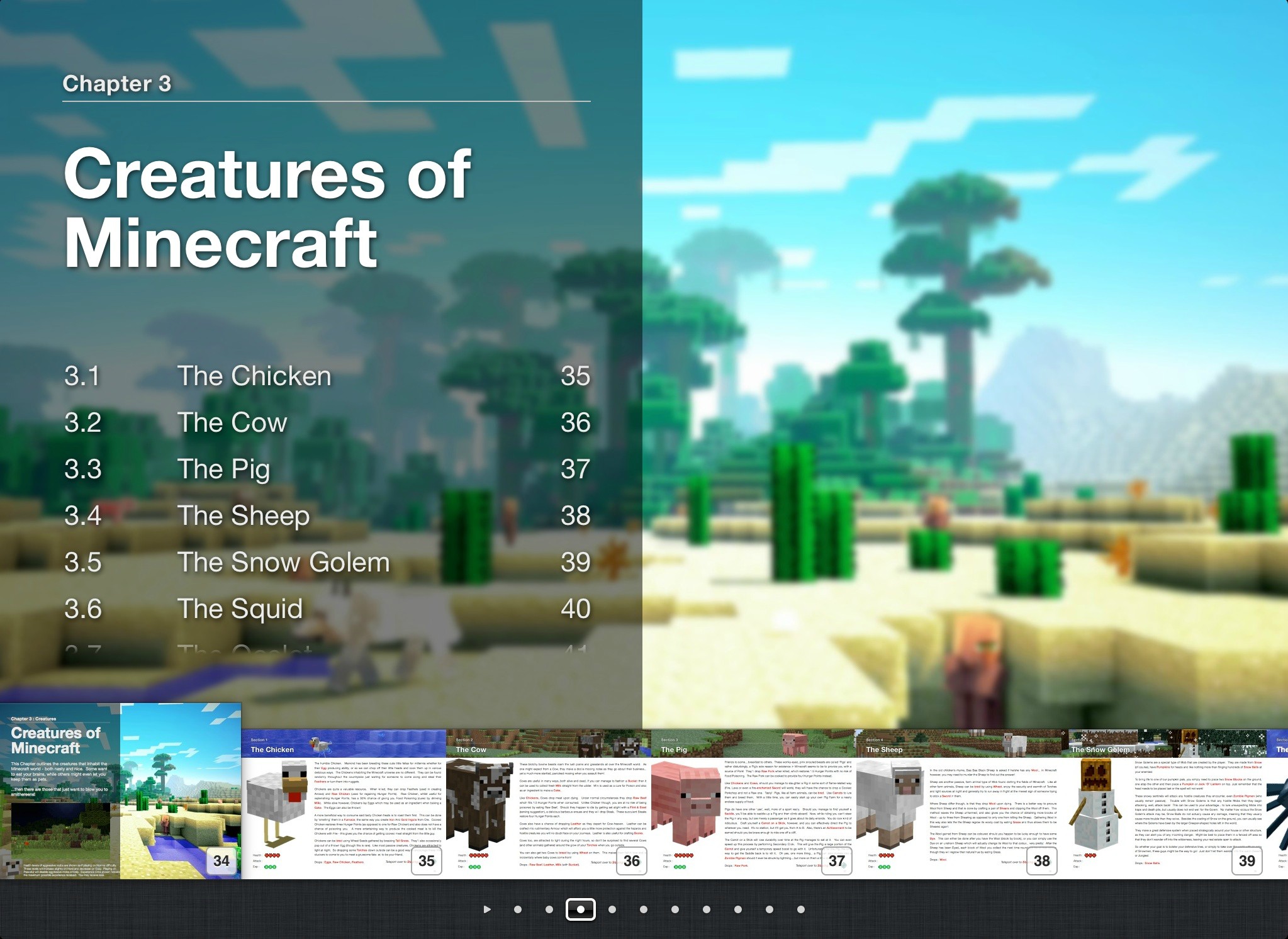This screenshot has height=939, width=1288.
Task: Go to the chapter dot right after the highlighted one
Action: coord(612,909)
